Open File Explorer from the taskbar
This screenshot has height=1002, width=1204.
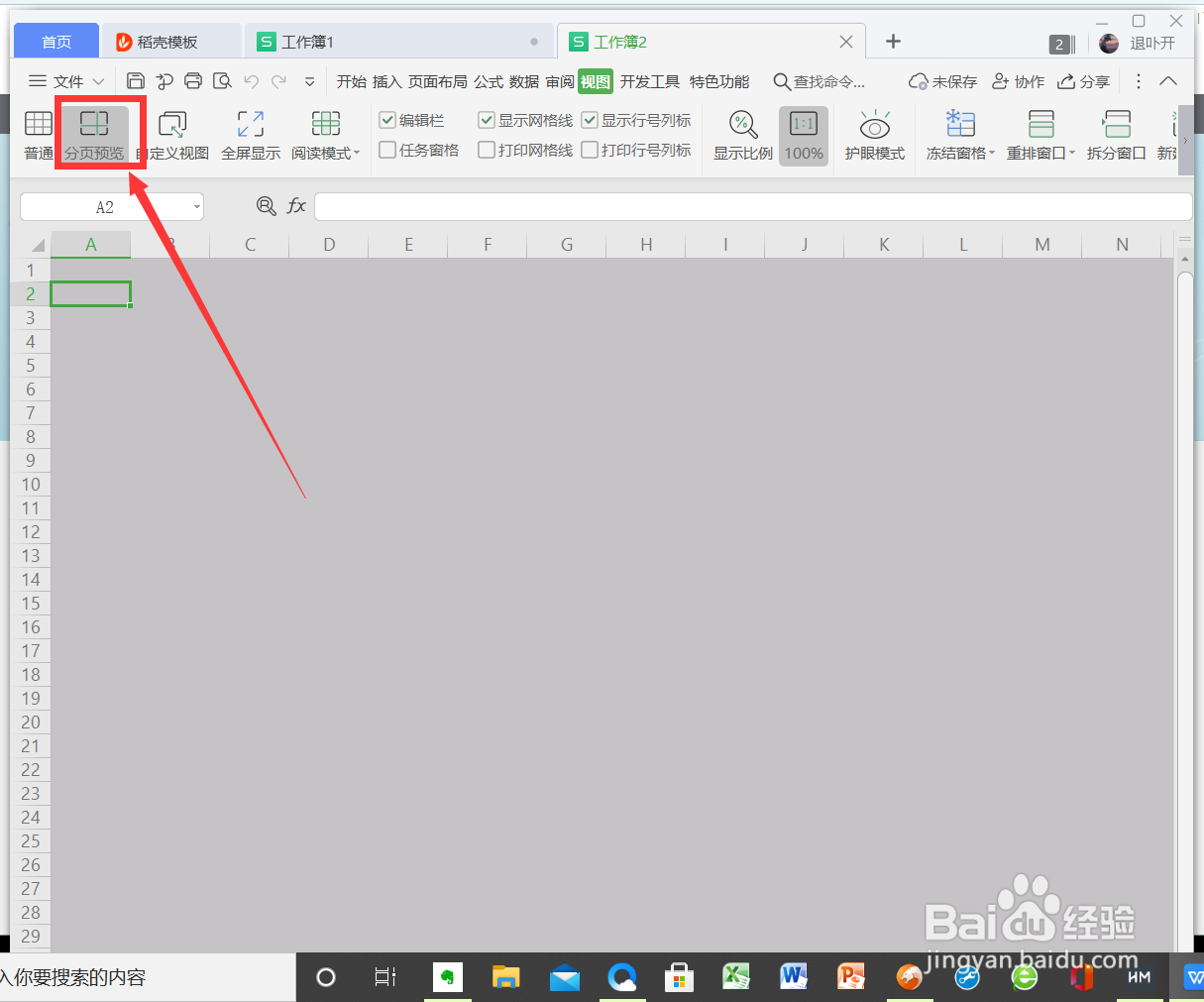(x=505, y=977)
